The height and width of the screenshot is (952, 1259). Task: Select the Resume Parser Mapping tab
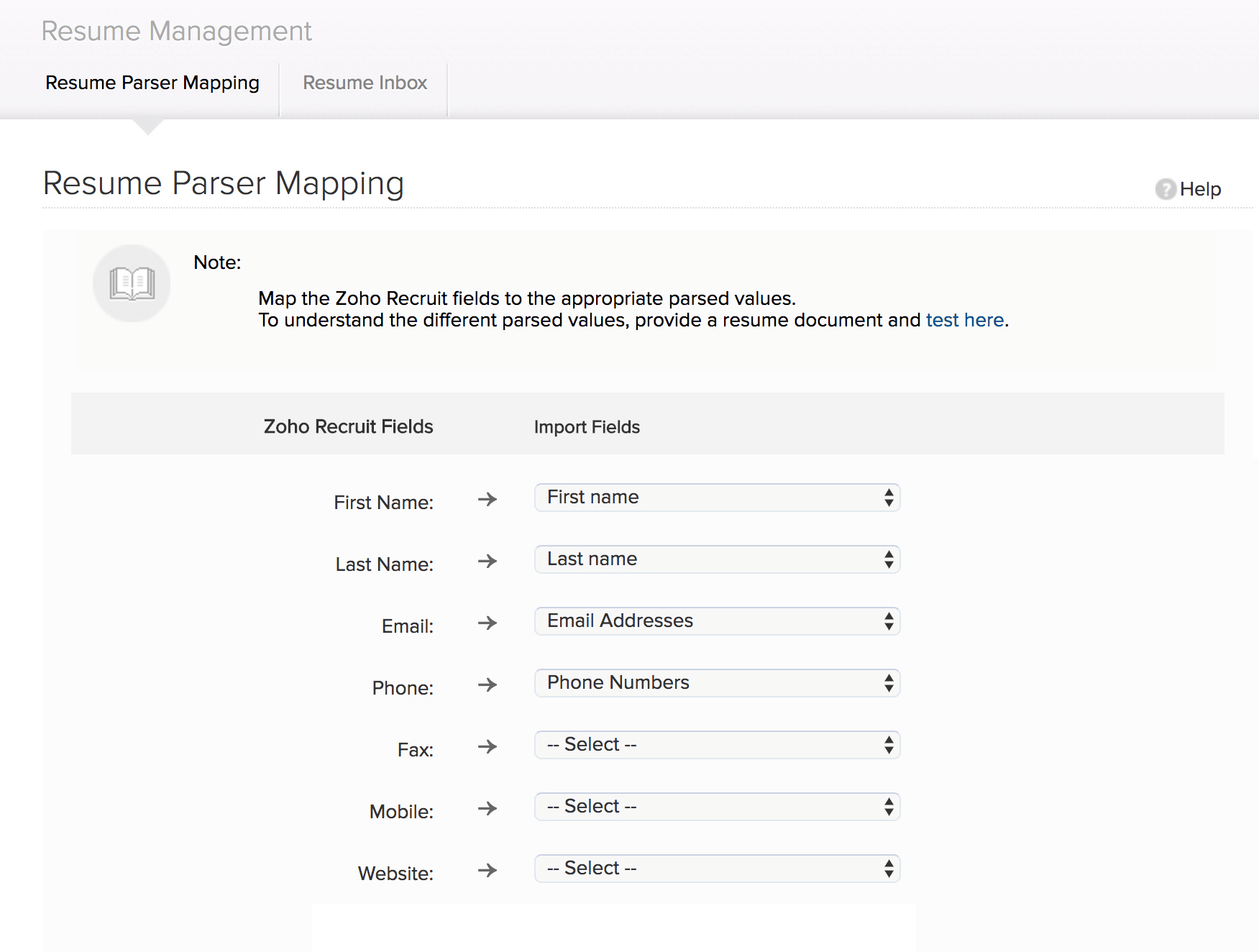pyautogui.click(x=152, y=83)
